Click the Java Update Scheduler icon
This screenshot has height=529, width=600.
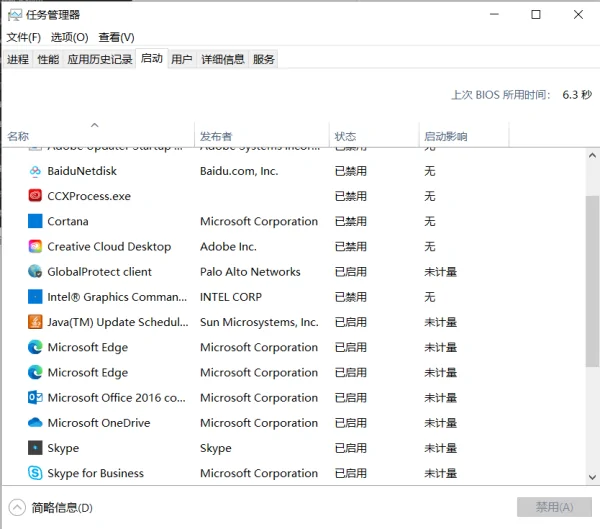click(x=35, y=322)
